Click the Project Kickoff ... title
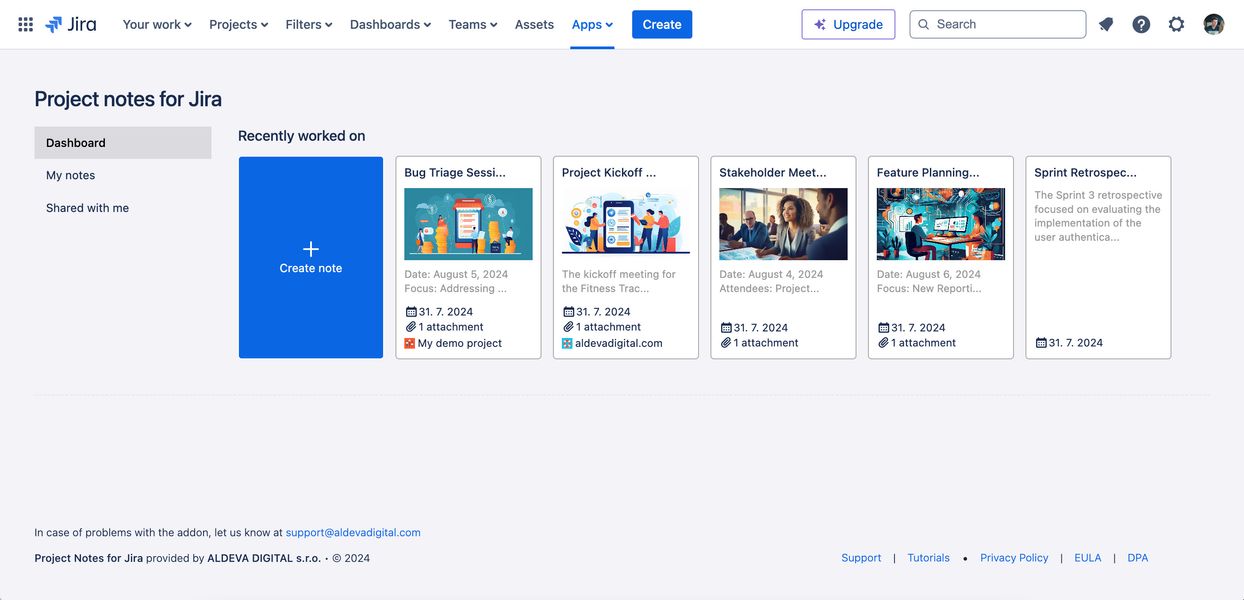Image resolution: width=1244 pixels, height=600 pixels. coord(609,172)
